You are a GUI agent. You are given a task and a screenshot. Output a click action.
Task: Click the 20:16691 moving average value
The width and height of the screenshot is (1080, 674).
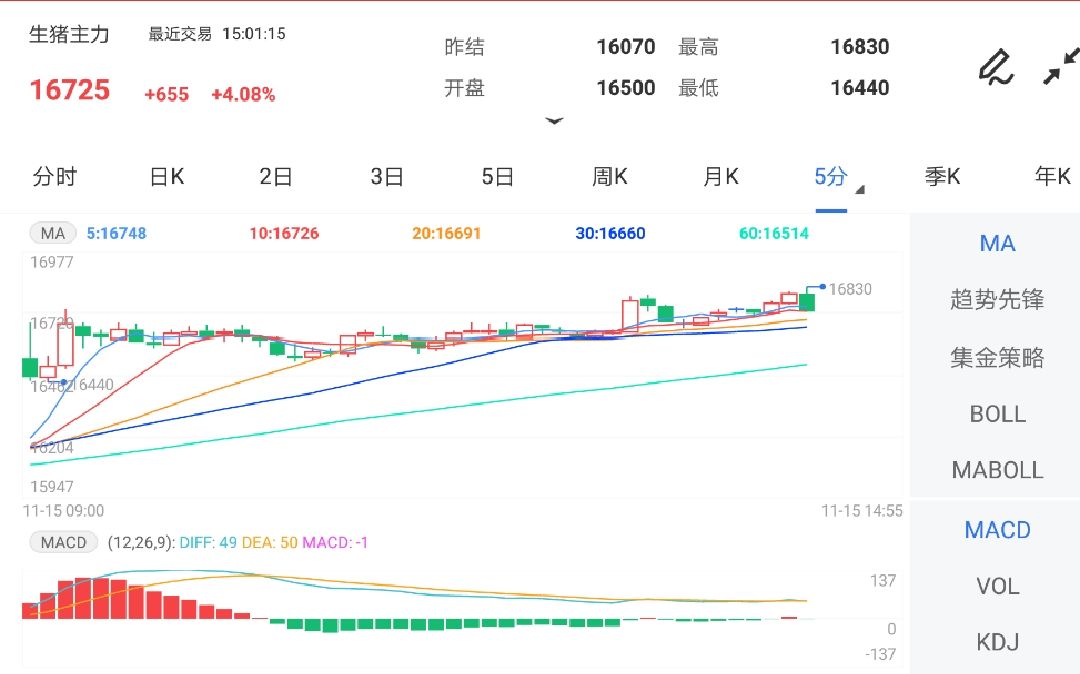[446, 233]
